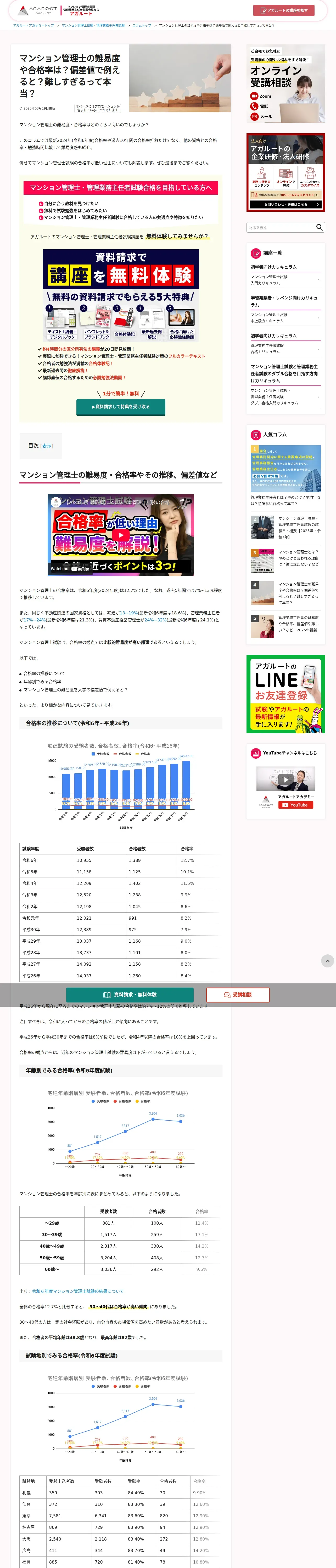Image resolution: width=336 pixels, height=1568 pixels.
Task: Open アガルートの講座を探す button
Action: pyautogui.click(x=284, y=10)
